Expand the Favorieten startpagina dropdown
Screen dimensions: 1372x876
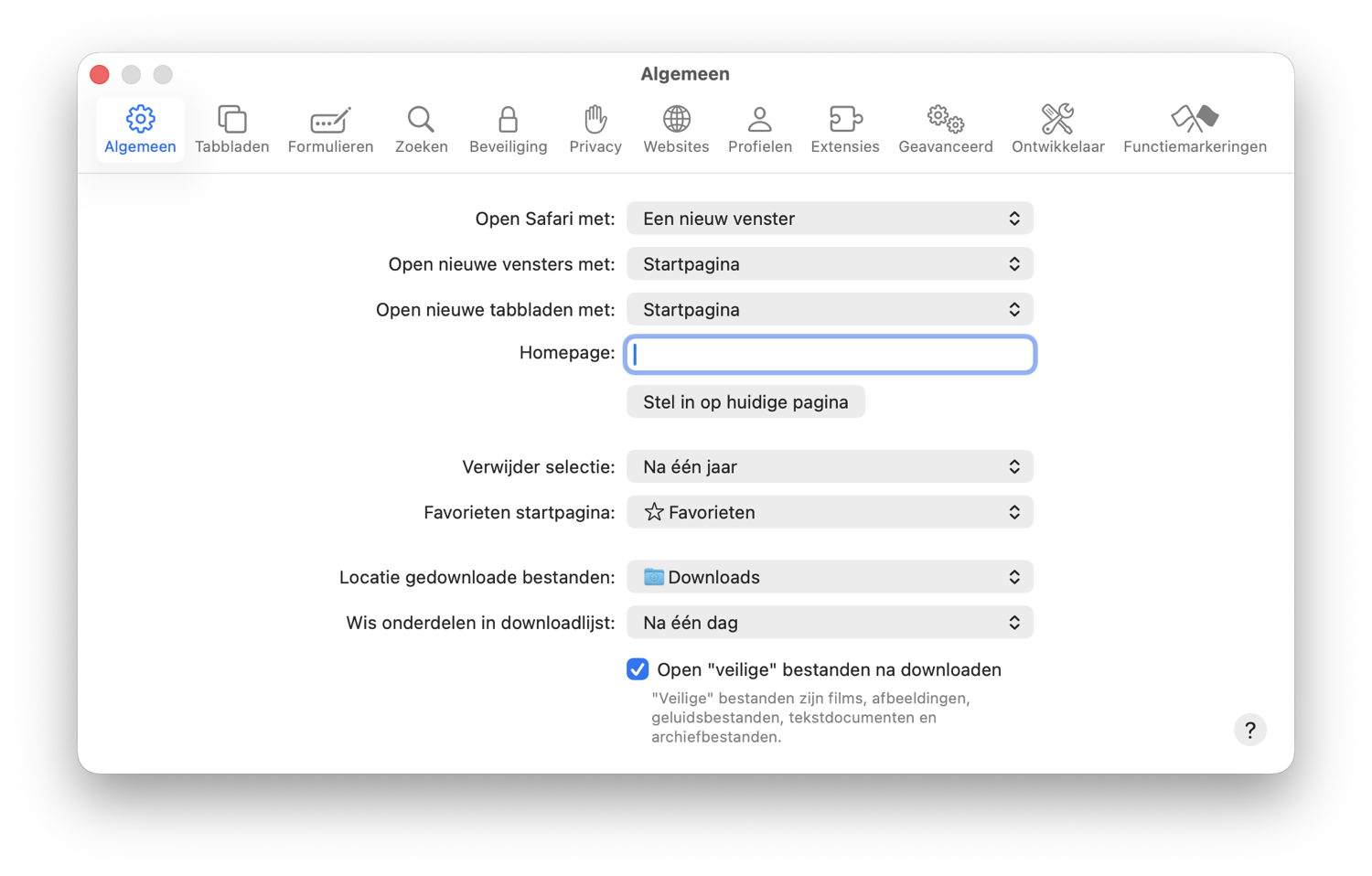829,512
